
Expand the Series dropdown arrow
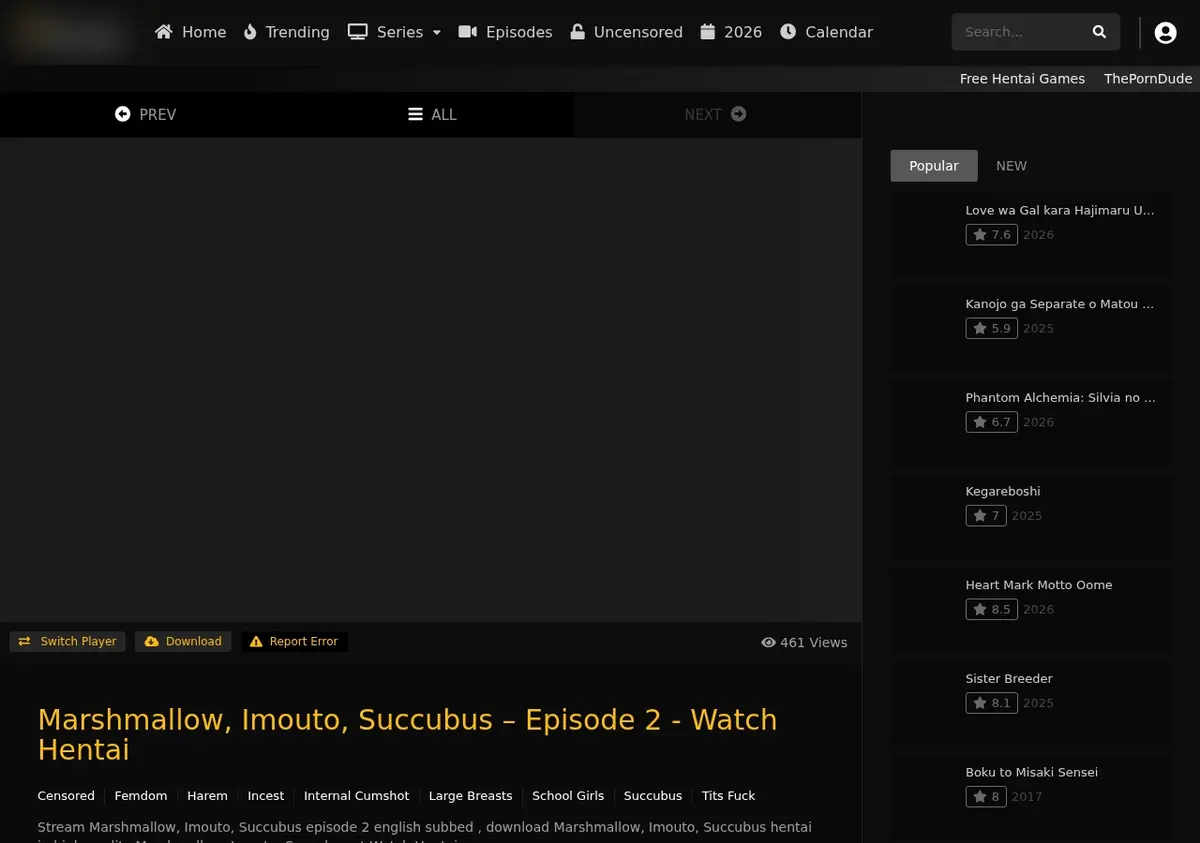click(x=436, y=33)
